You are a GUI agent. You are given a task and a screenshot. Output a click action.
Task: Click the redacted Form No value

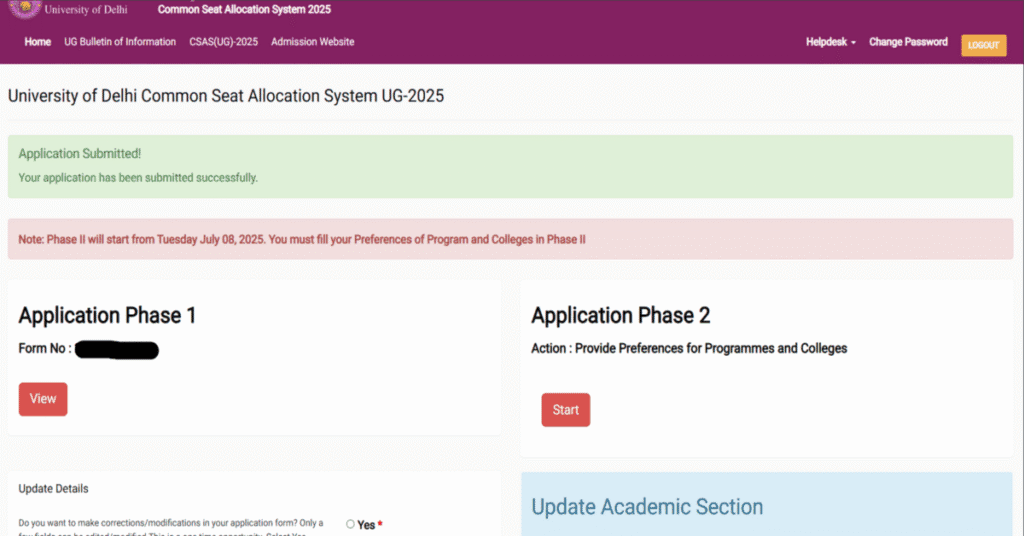(x=117, y=350)
